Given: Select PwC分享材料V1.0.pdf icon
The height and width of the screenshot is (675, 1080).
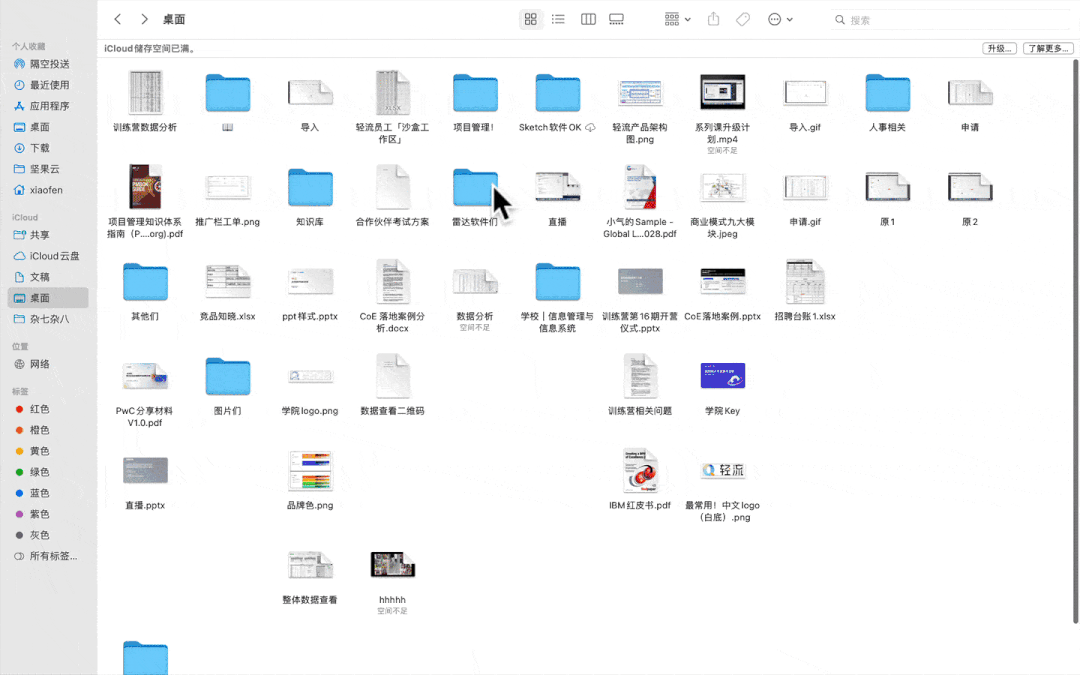Looking at the screenshot, I should click(x=145, y=376).
